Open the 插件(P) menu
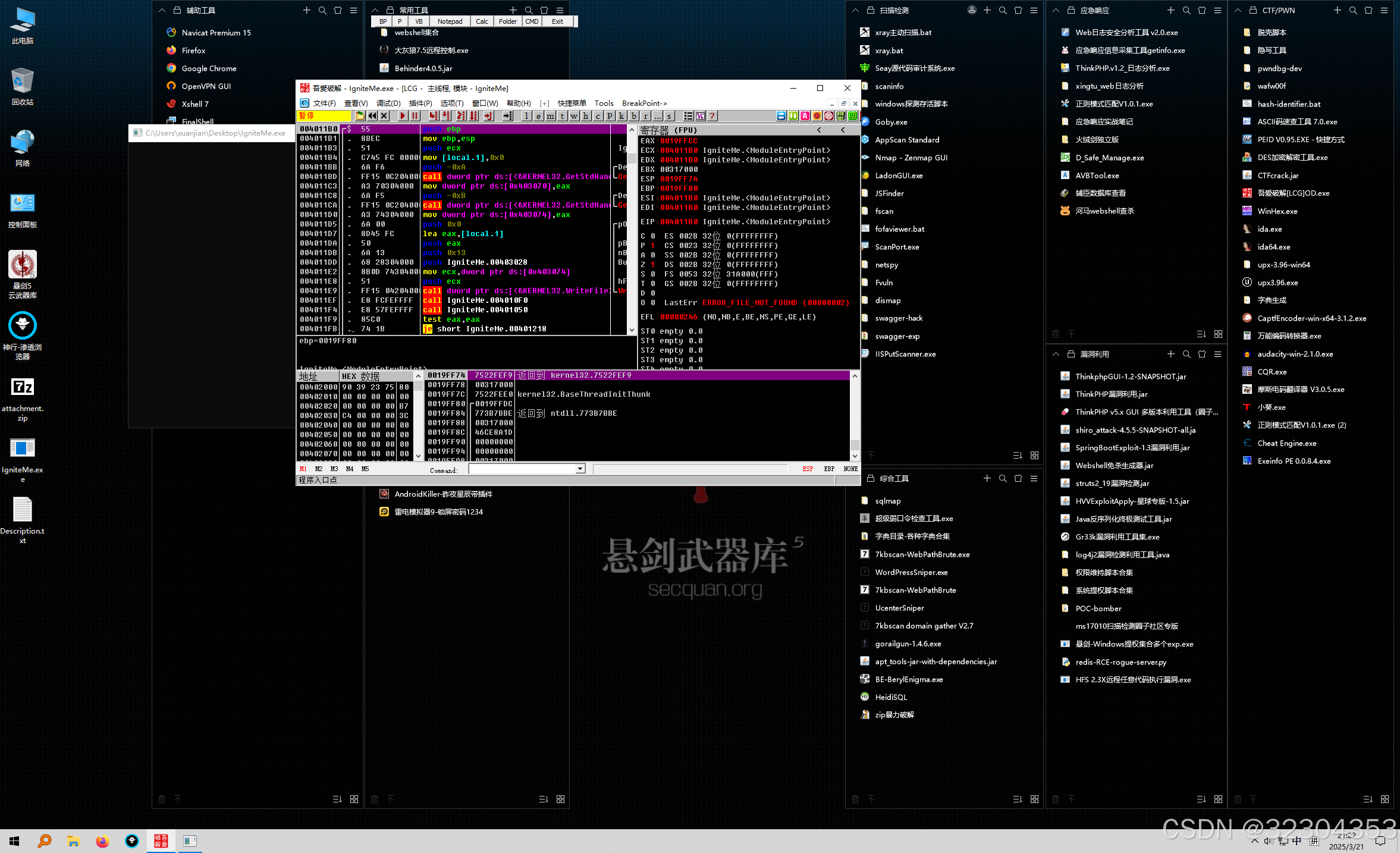 click(420, 104)
